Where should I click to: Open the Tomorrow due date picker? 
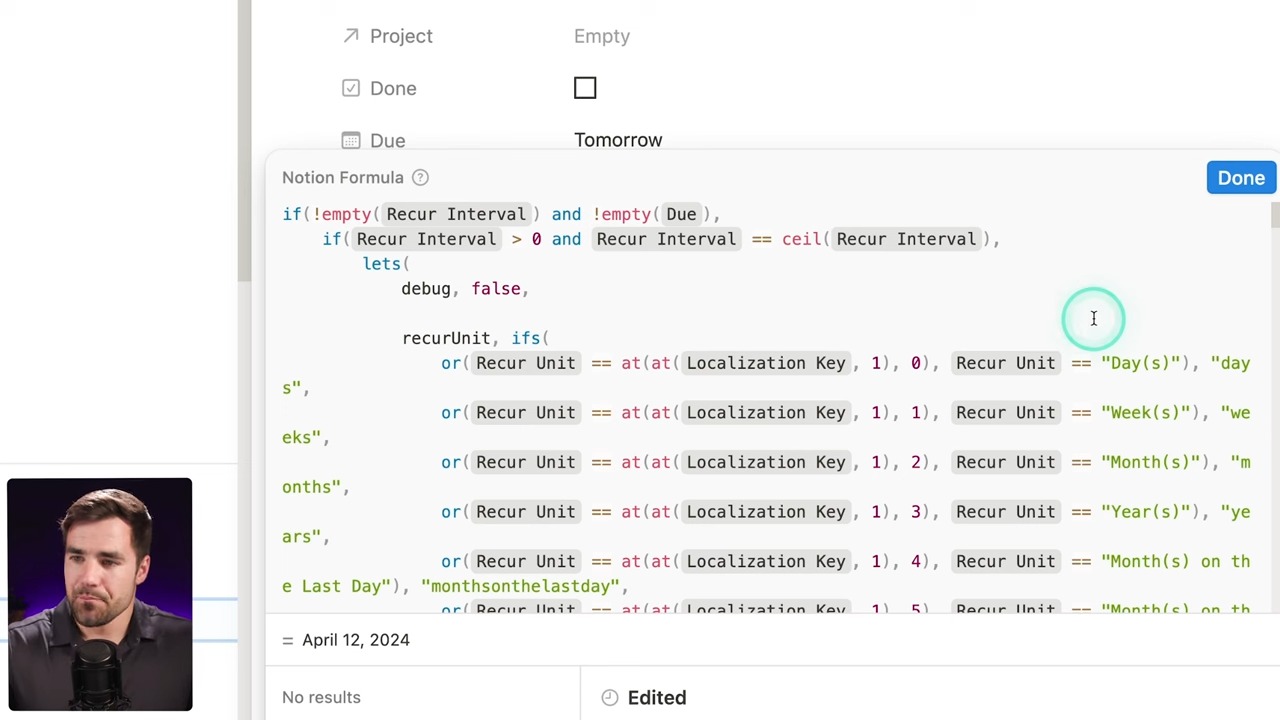click(618, 140)
